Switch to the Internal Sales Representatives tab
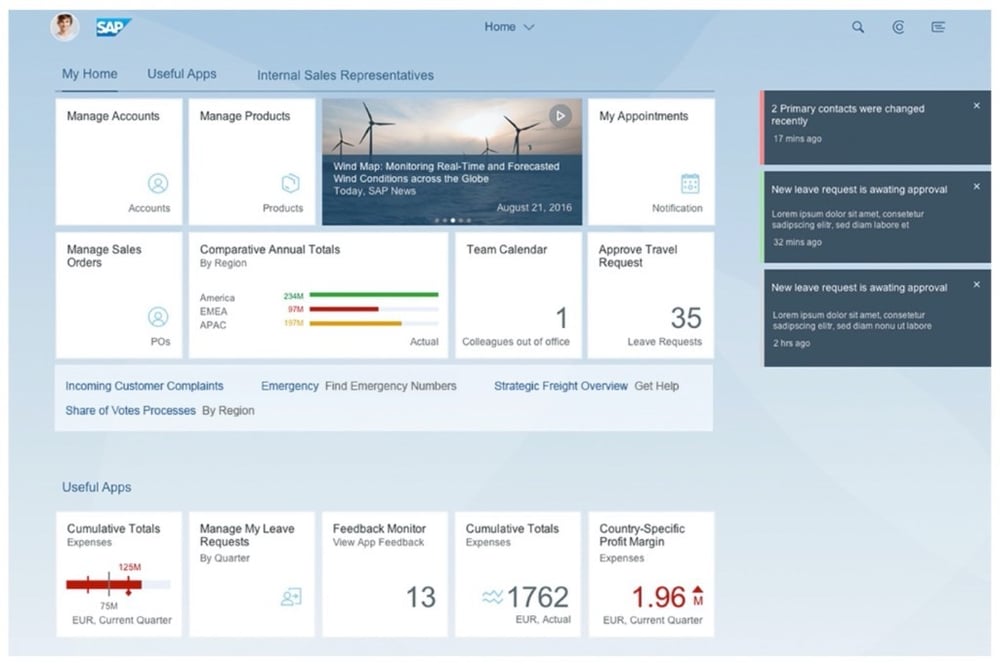1000x666 pixels. click(x=344, y=75)
